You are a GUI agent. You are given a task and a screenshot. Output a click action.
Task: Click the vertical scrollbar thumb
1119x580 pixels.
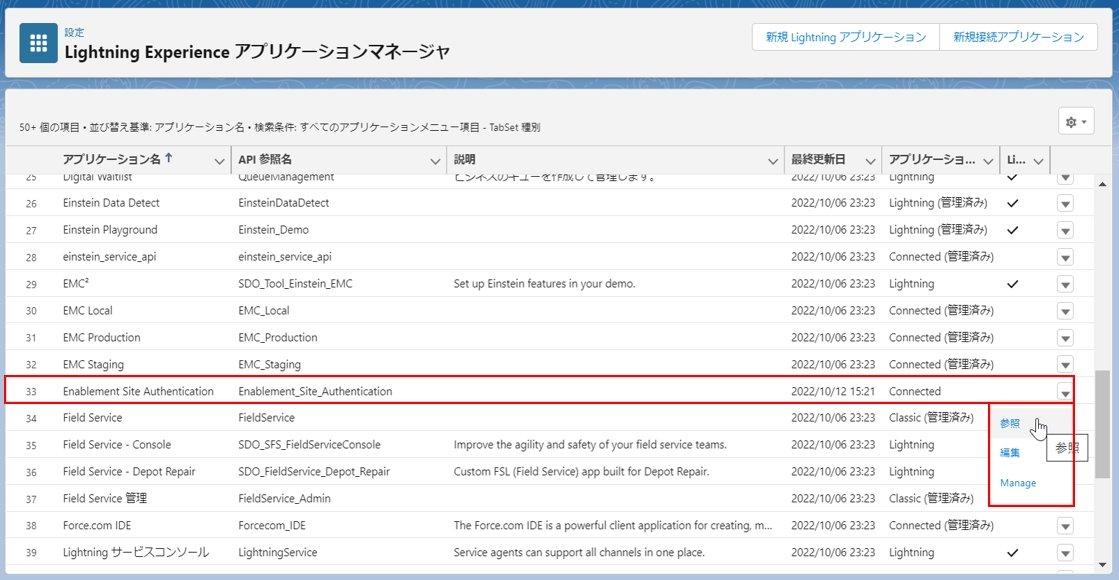1102,424
